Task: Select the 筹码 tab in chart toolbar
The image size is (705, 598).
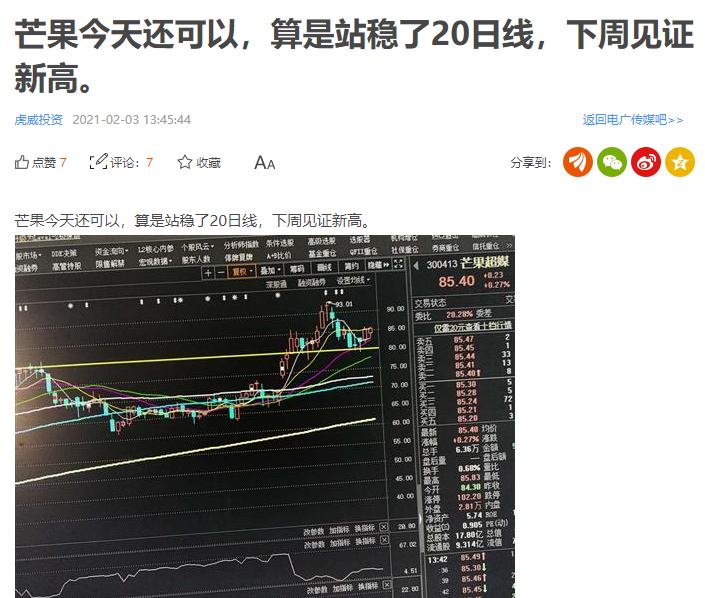Action: point(297,269)
